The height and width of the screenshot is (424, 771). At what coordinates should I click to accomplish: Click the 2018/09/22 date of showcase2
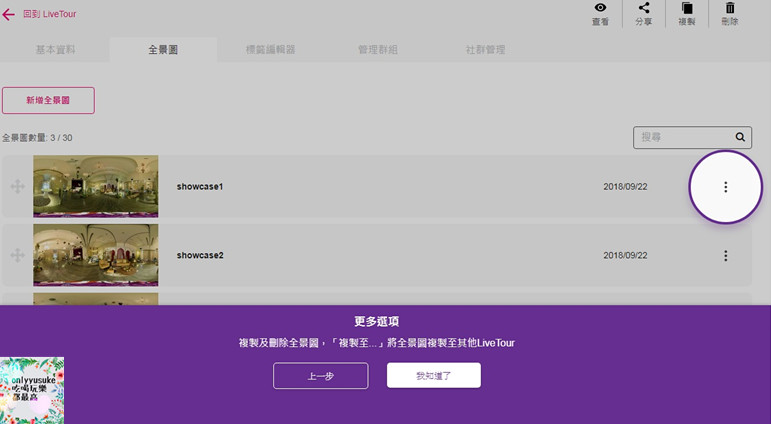pyautogui.click(x=625, y=256)
